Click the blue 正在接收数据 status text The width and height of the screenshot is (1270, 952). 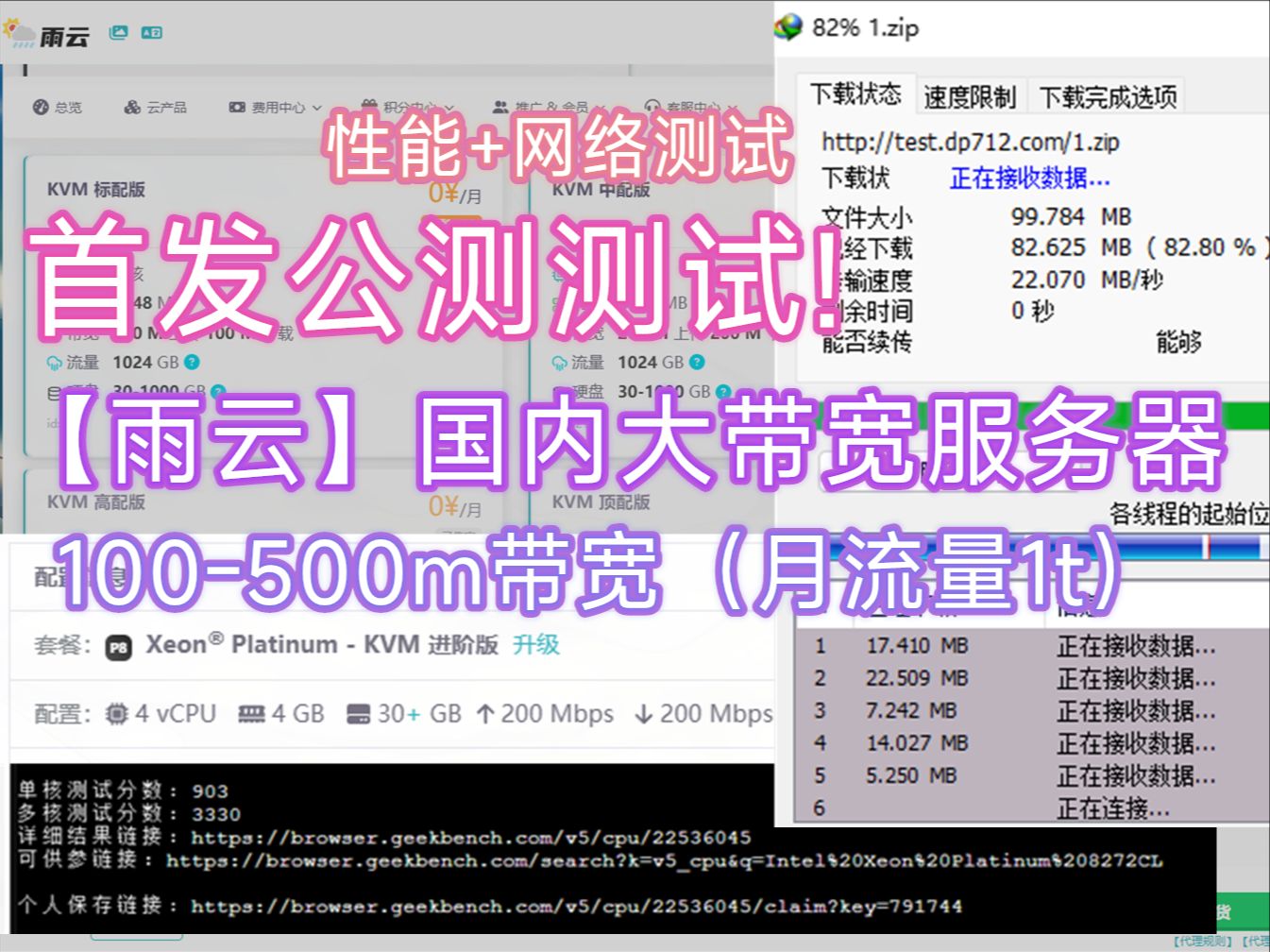[1030, 178]
